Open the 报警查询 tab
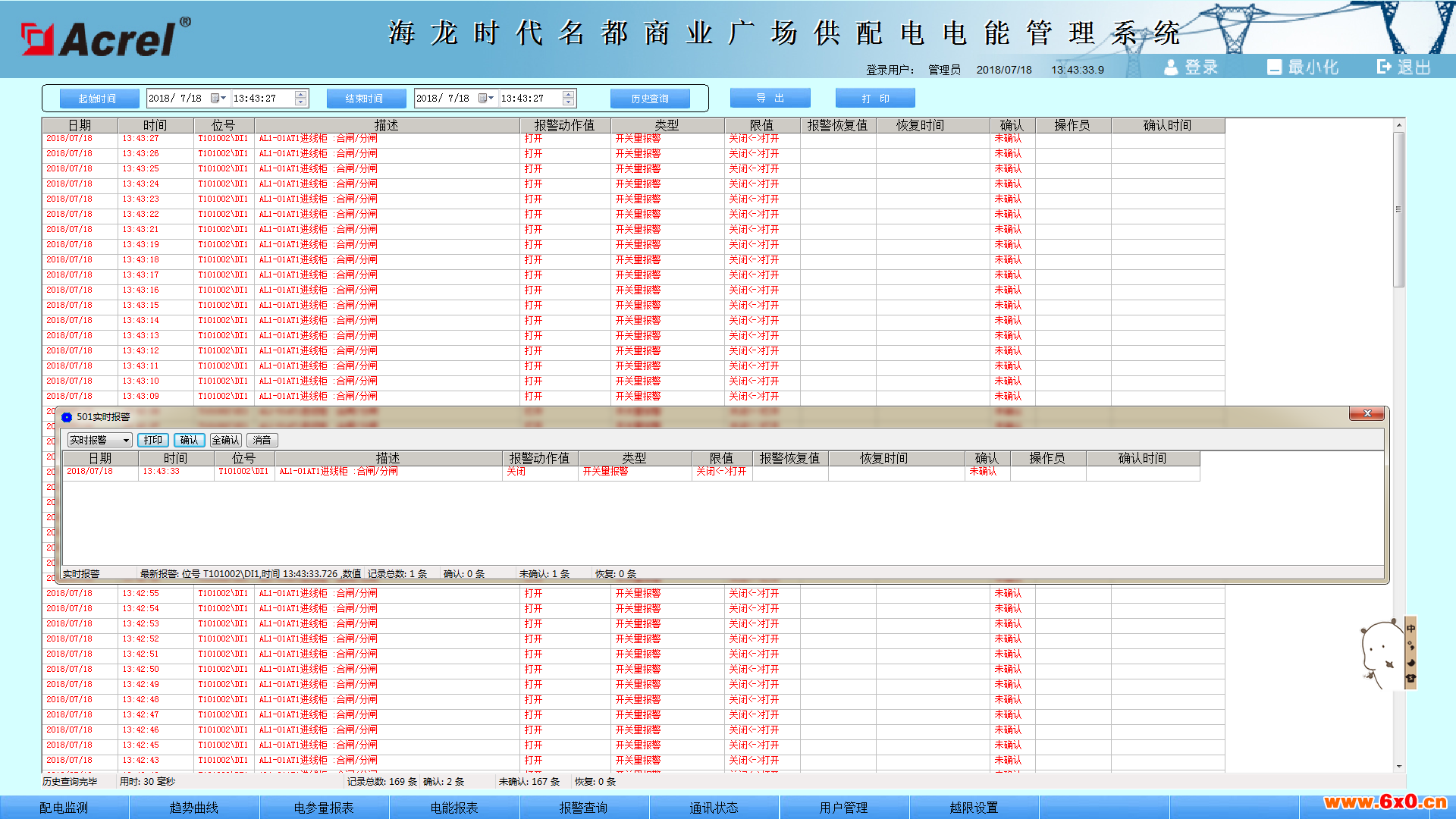Viewport: 1456px width, 819px height. 584,808
